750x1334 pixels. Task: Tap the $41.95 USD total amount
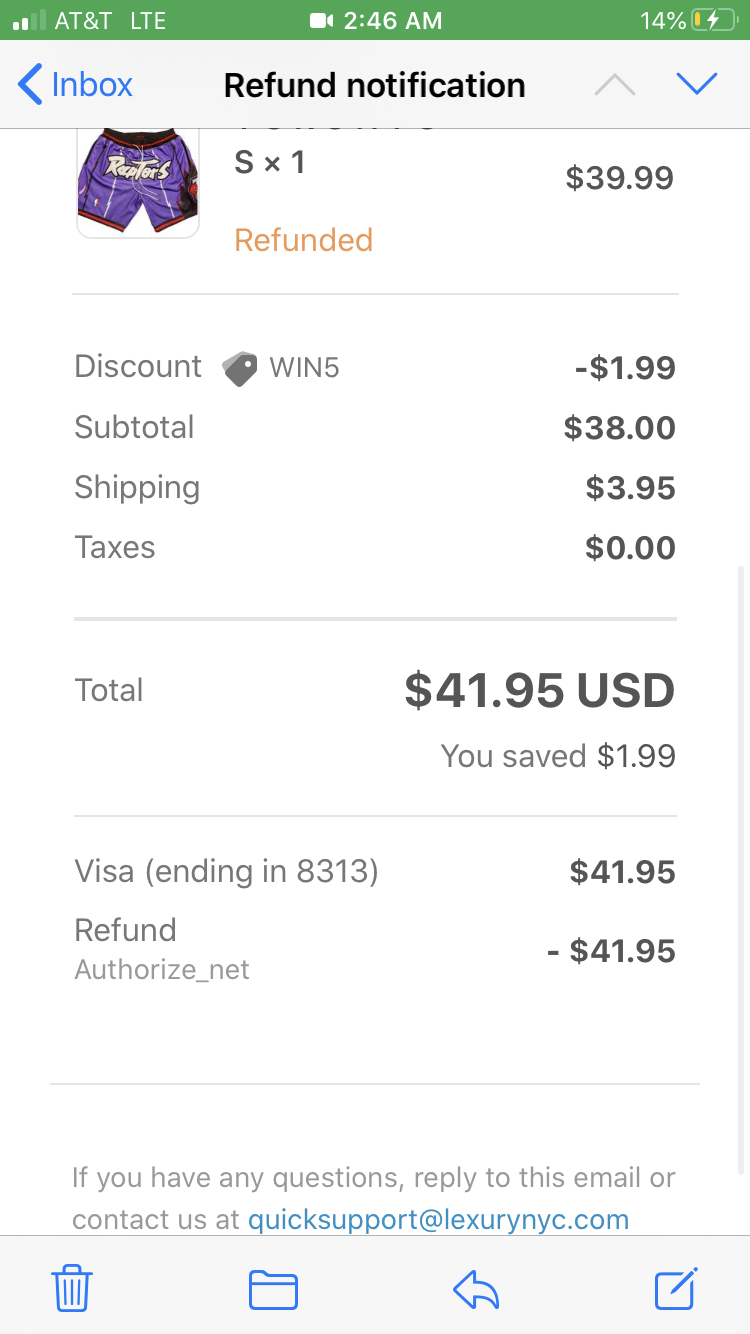pos(539,691)
